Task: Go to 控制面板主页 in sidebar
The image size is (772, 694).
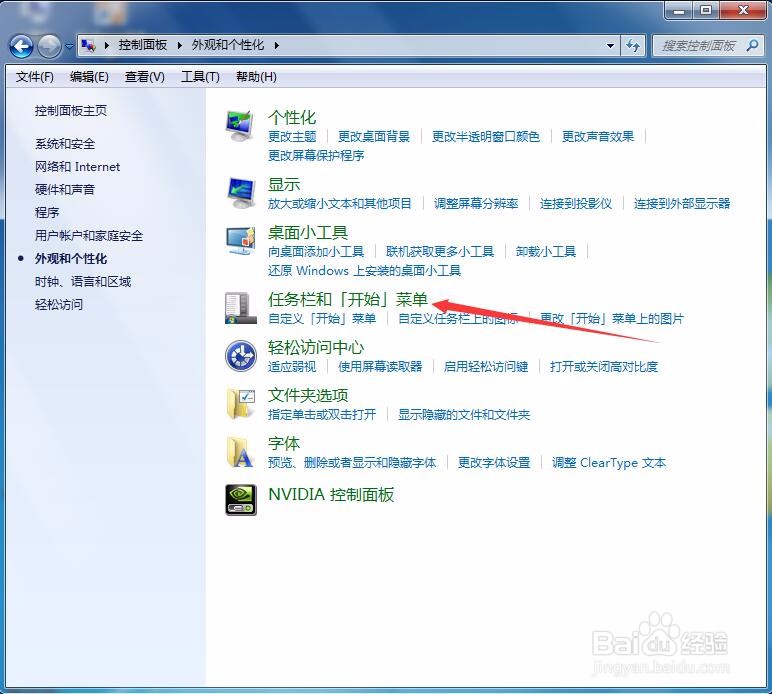Action: click(x=71, y=111)
